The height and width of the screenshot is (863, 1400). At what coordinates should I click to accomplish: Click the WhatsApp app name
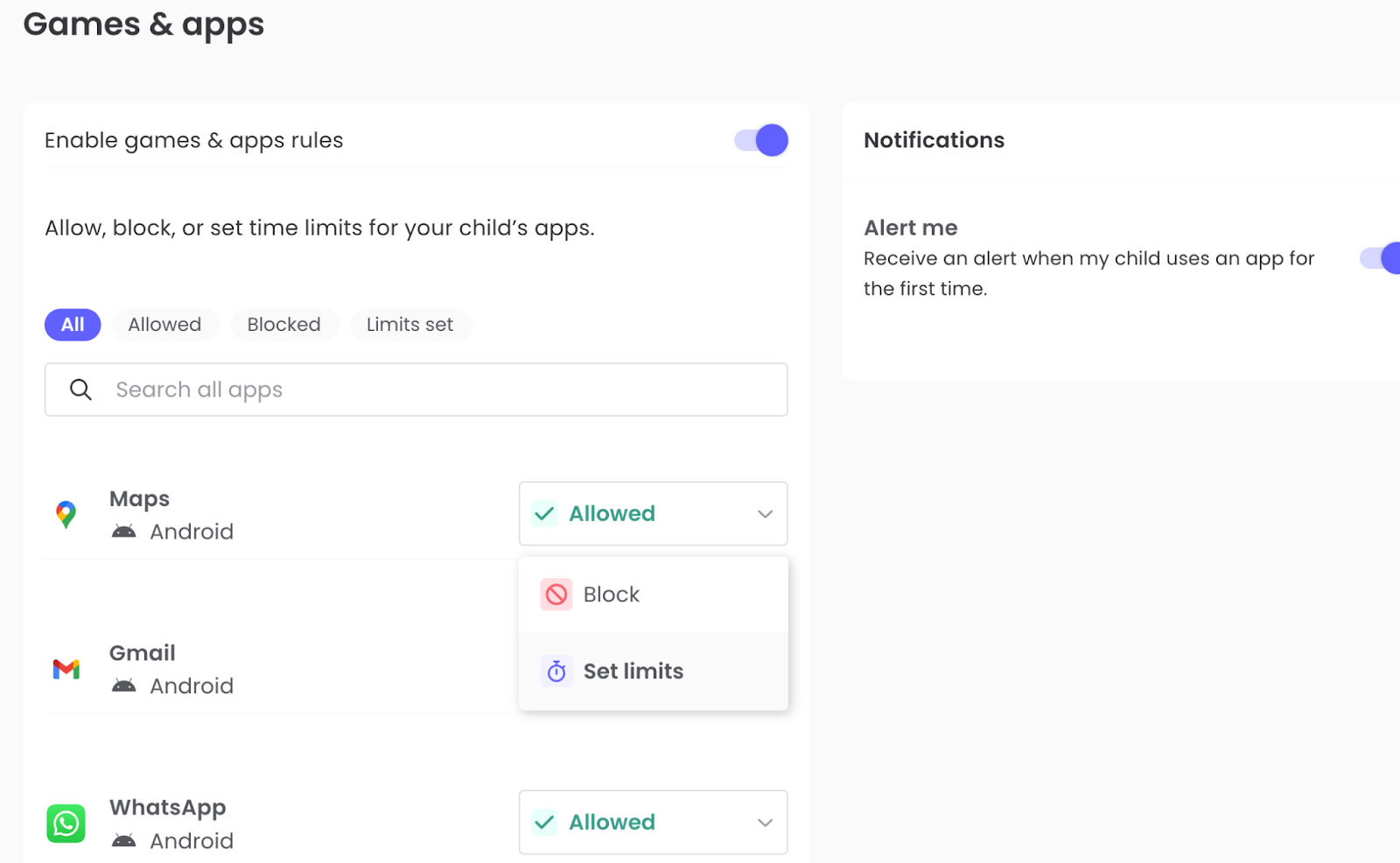tap(167, 808)
